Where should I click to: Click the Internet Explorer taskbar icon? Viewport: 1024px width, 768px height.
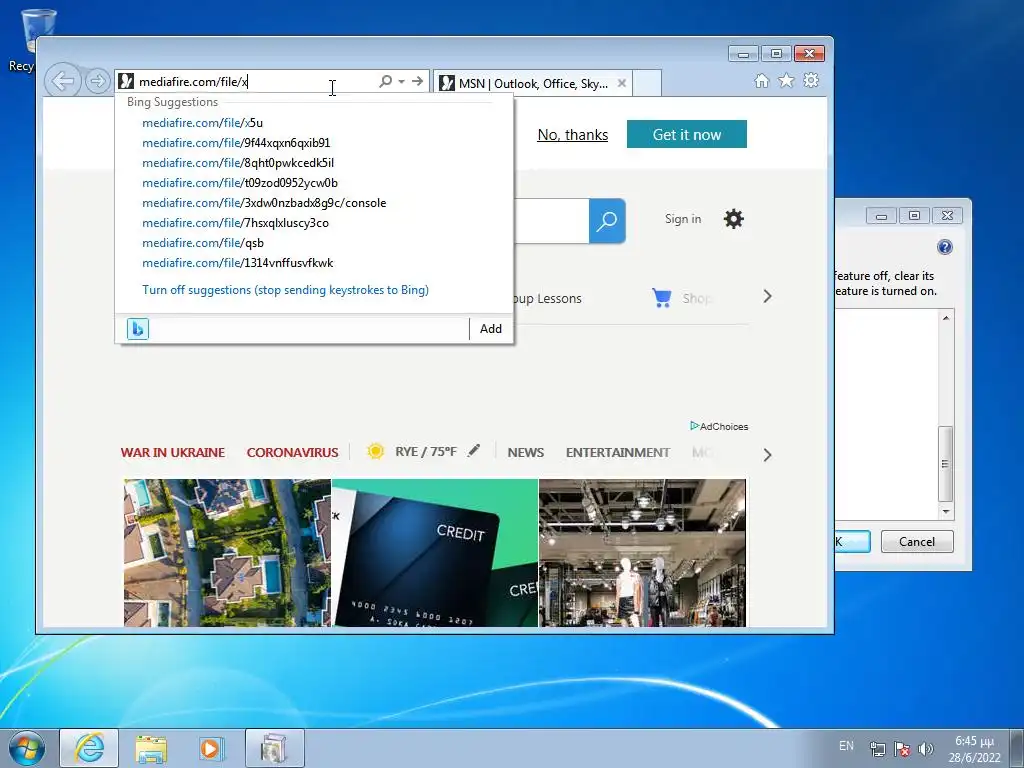89,748
